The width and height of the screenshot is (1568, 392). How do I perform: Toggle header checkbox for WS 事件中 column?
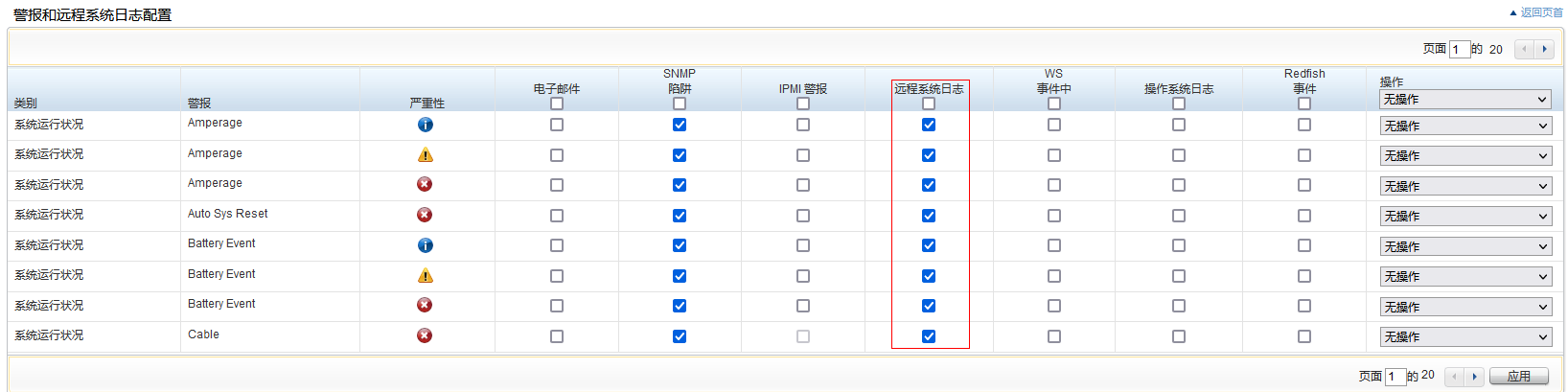pyautogui.click(x=1054, y=104)
